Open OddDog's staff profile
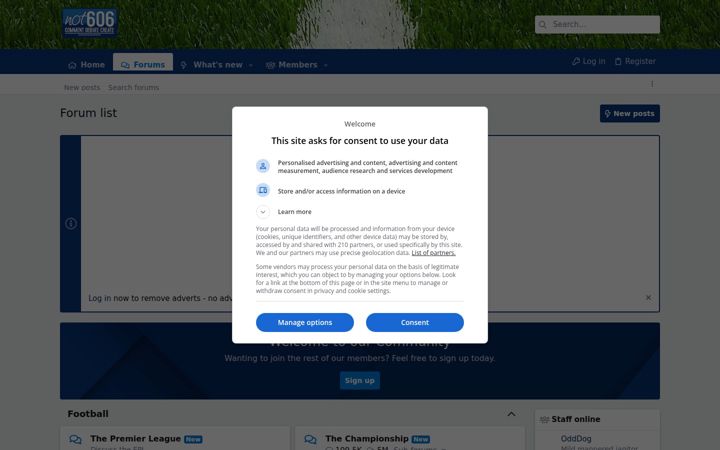 (x=576, y=439)
